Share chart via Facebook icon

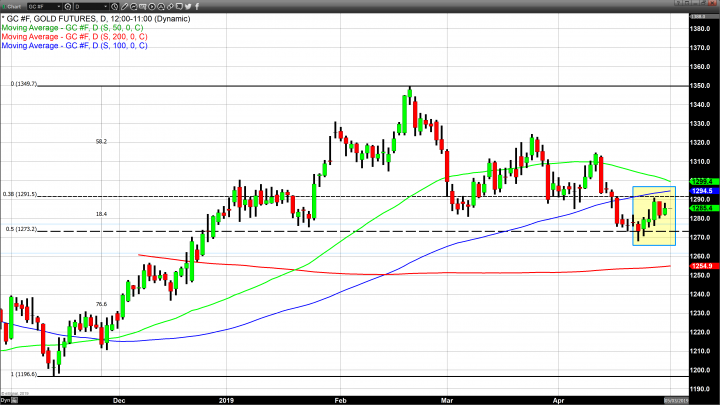197,6
